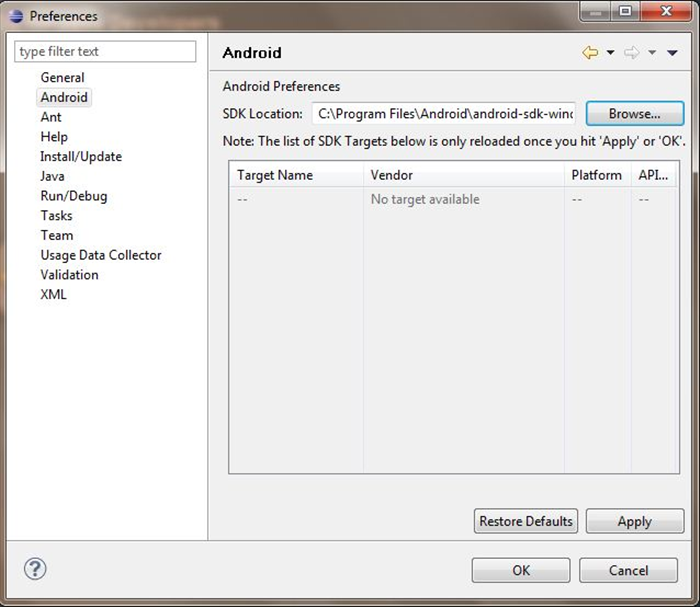Click the API... column header
This screenshot has height=607, width=700.
[x=654, y=175]
